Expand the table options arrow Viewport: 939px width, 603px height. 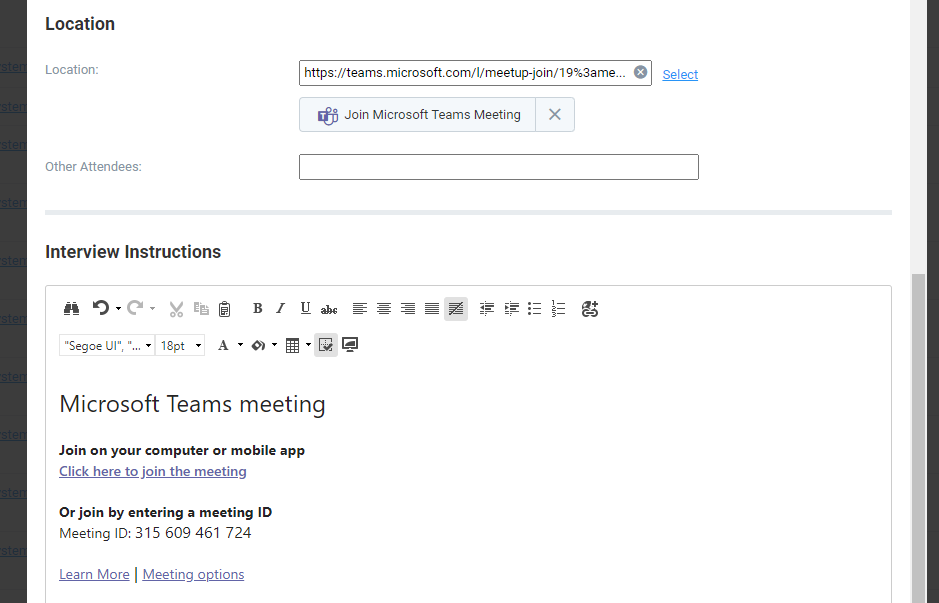pos(308,345)
